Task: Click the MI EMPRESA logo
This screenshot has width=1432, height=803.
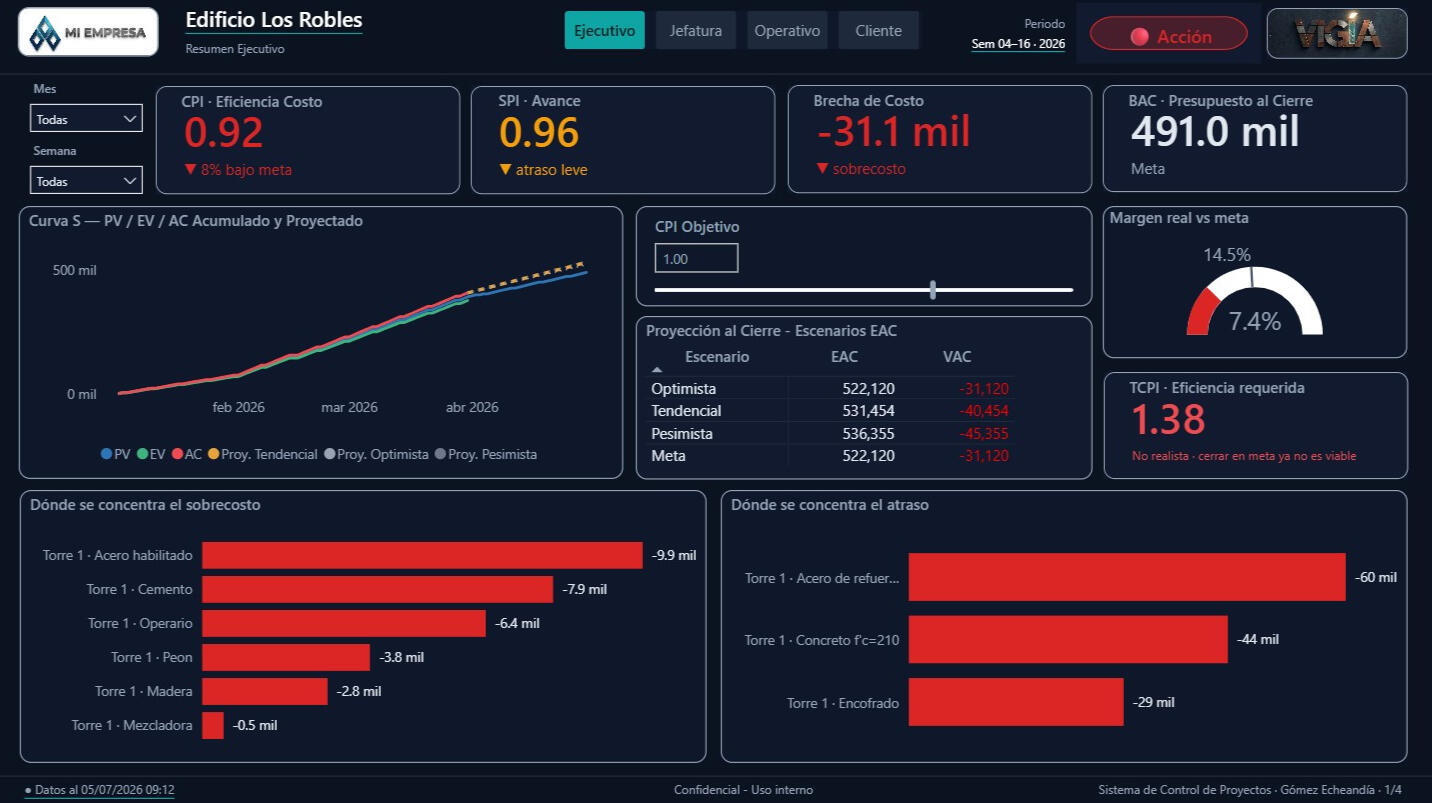Action: [x=88, y=32]
